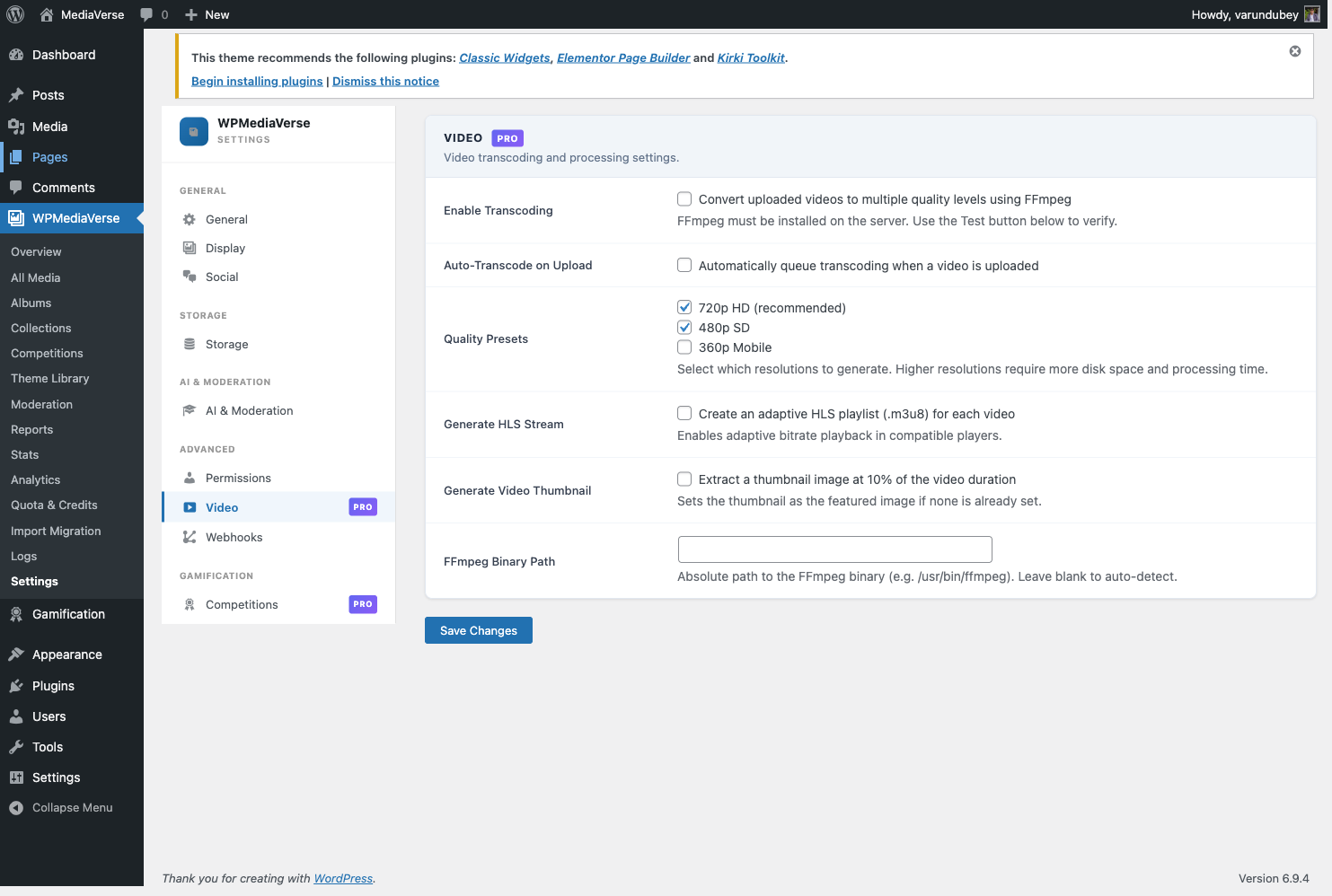Click the Video camera settings icon
The width and height of the screenshot is (1332, 896).
tap(189, 506)
